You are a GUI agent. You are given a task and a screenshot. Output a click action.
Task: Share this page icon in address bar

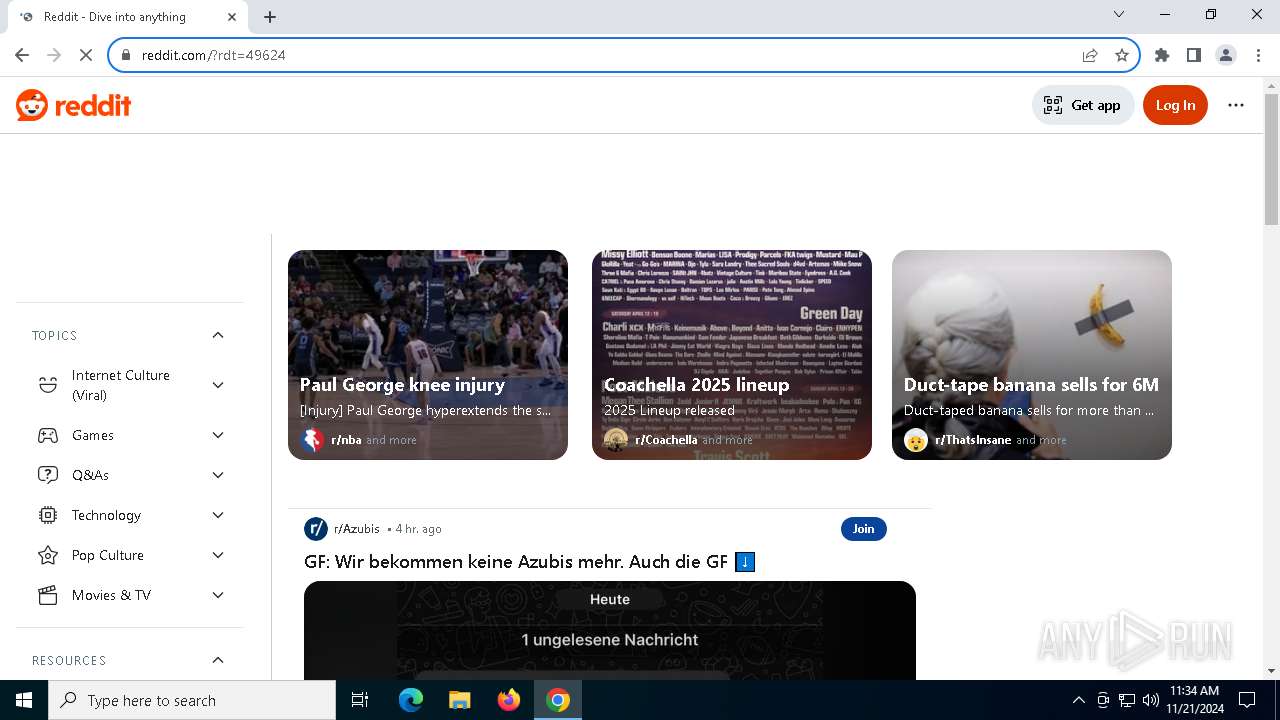(1090, 55)
